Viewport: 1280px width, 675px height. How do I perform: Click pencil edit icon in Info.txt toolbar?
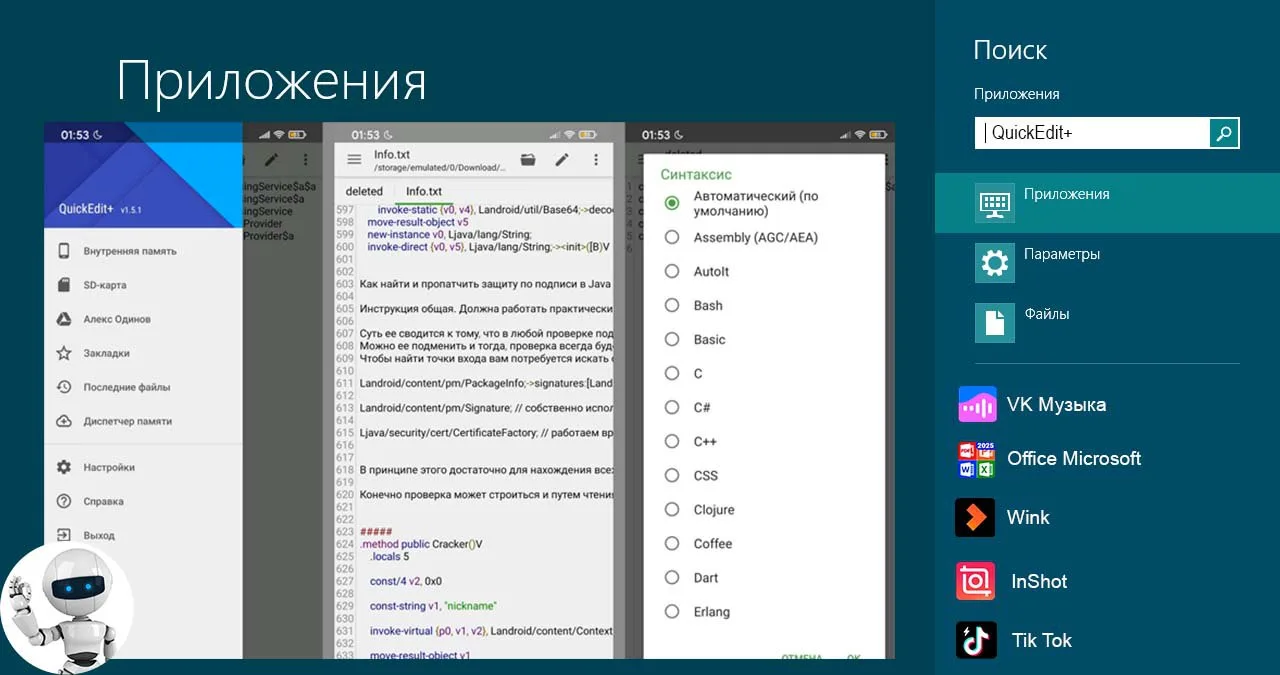tap(562, 159)
